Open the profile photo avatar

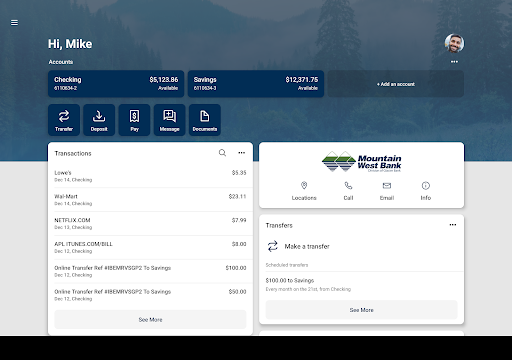(454, 43)
